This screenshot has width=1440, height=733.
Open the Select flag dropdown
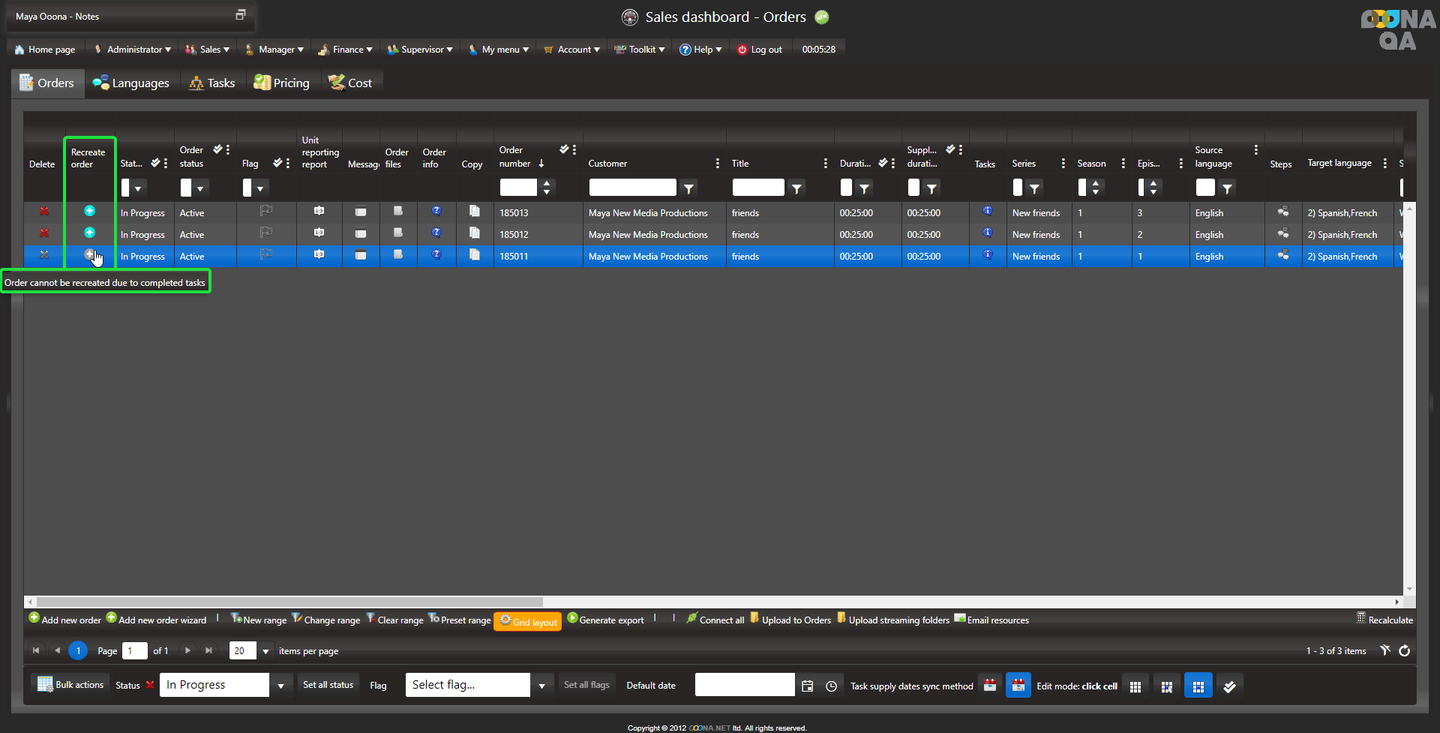(542, 685)
